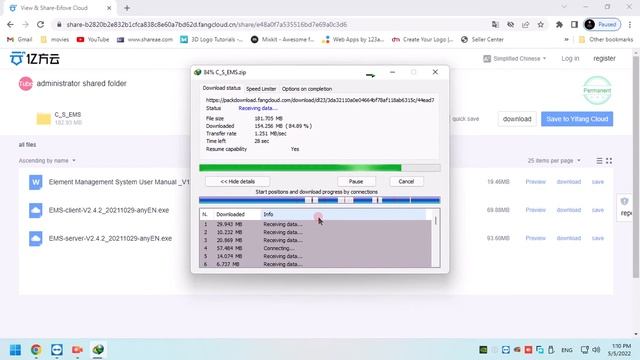Click Save to Yifang Cloud button

[577, 119]
